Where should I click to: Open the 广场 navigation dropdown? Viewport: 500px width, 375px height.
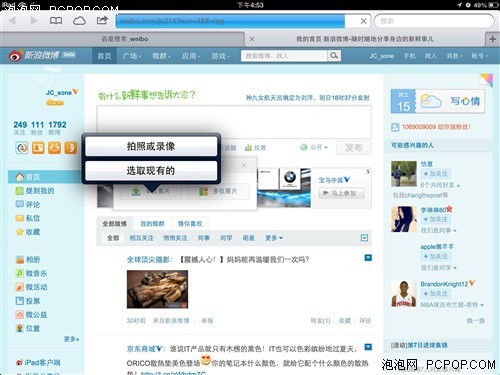coord(132,56)
